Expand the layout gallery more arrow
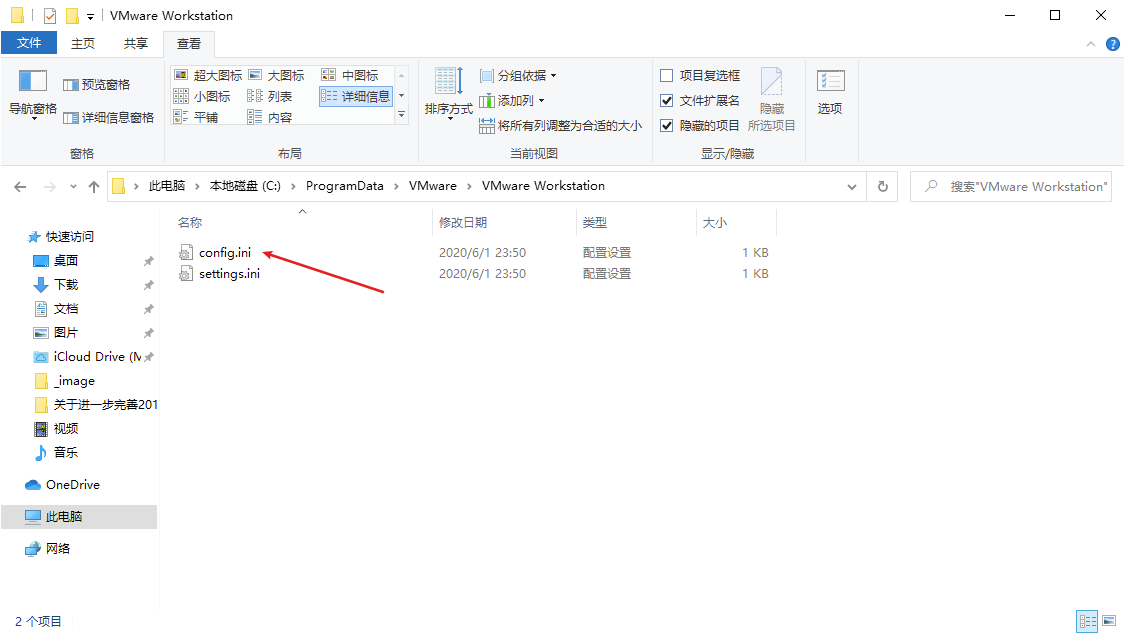 click(402, 115)
